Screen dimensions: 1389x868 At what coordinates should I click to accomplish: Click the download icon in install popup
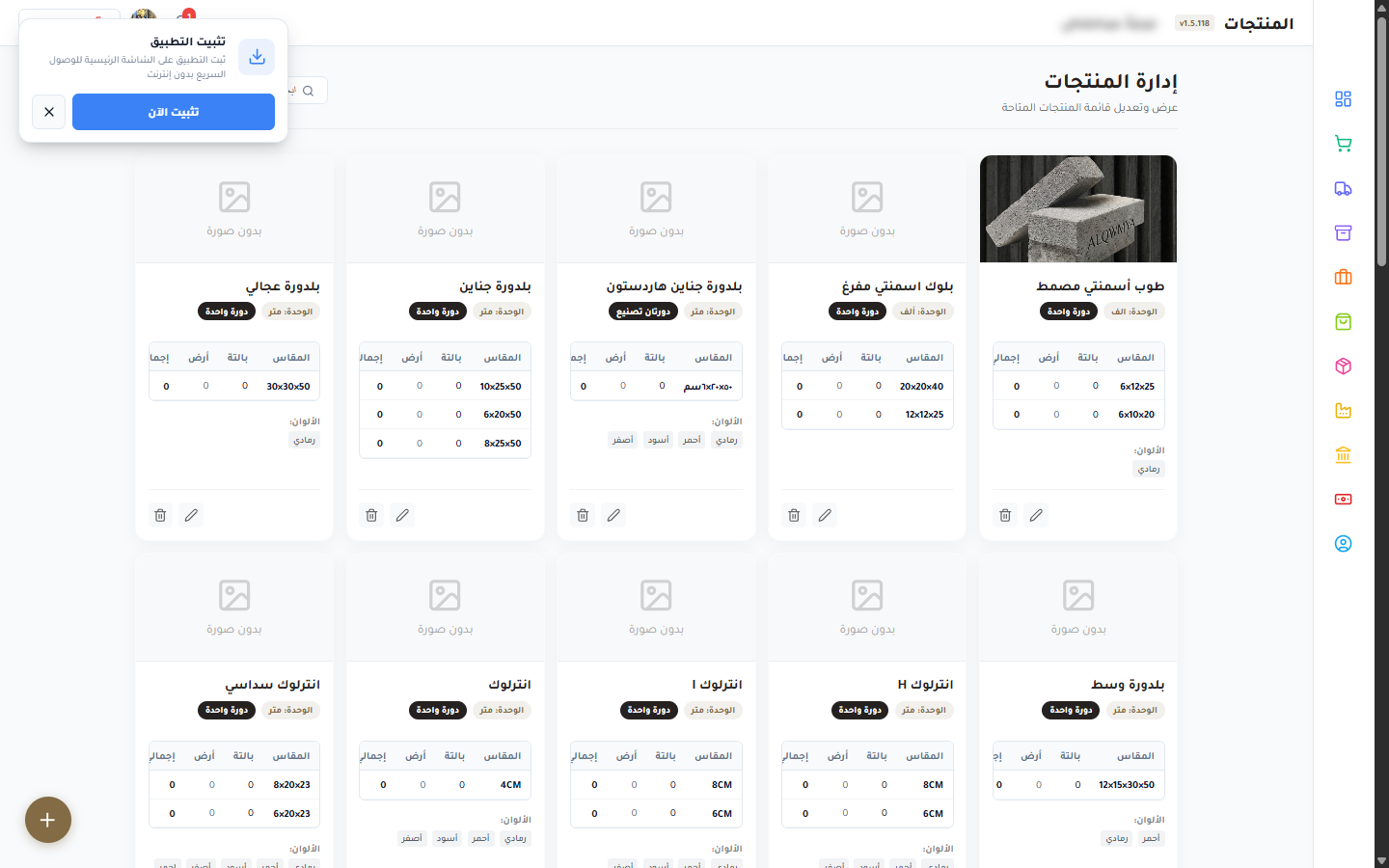[x=257, y=57]
